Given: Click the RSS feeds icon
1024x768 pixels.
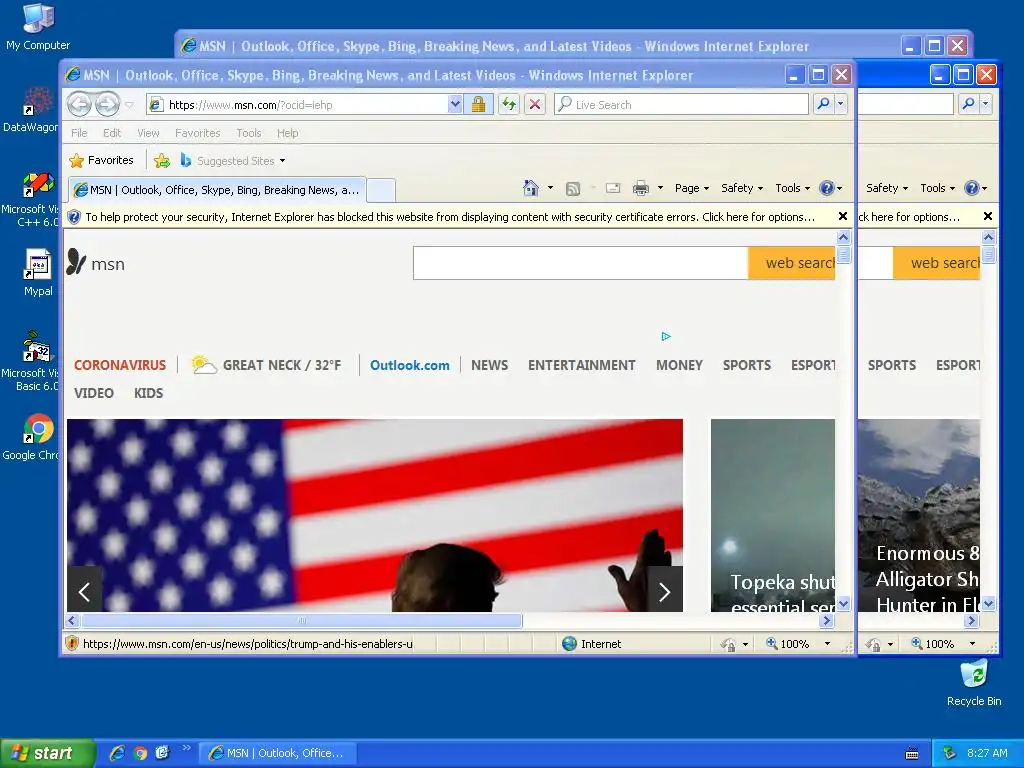Looking at the screenshot, I should click(573, 189).
